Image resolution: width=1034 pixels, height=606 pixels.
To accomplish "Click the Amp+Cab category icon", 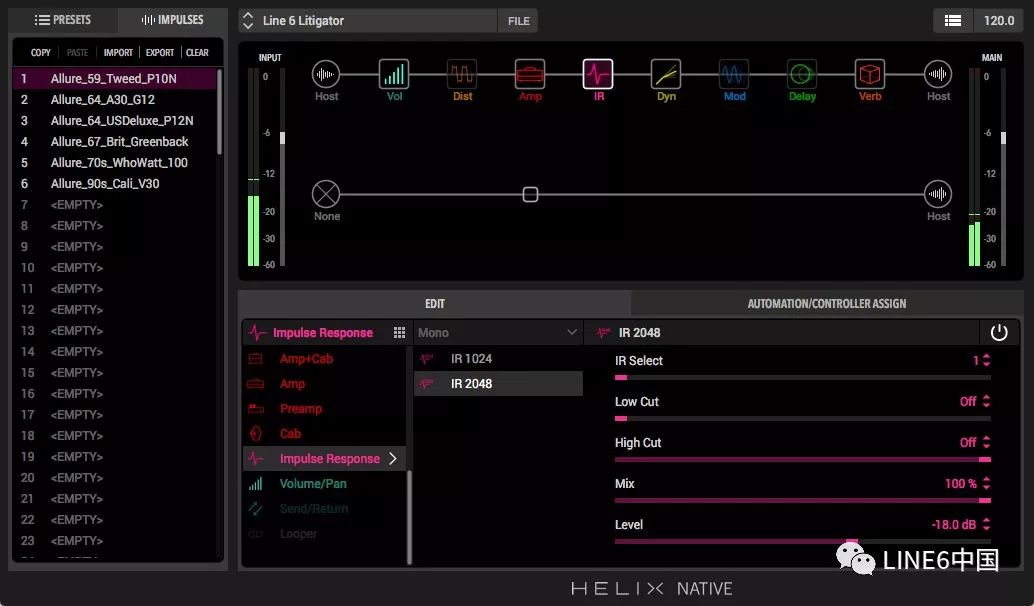I will 255,359.
